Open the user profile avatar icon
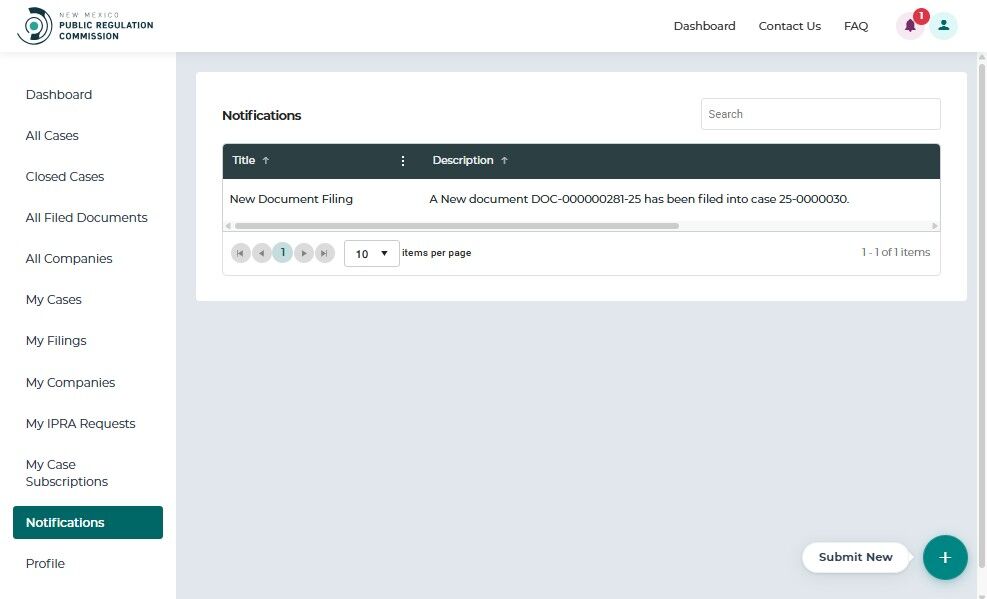The image size is (987, 599). [x=944, y=26]
